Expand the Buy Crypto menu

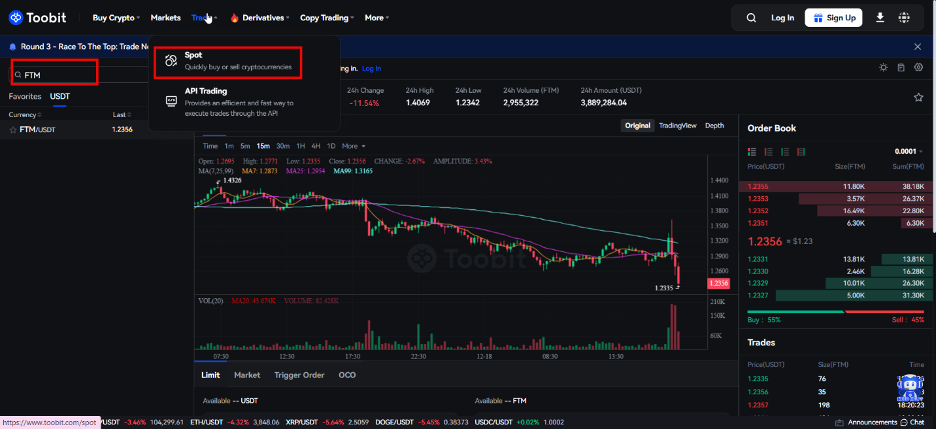(116, 18)
